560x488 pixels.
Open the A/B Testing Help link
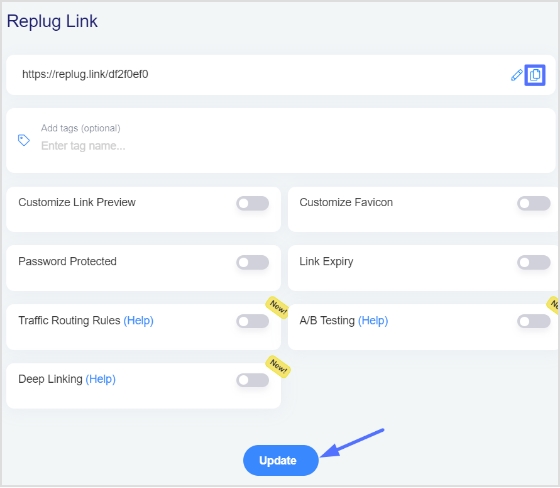[373, 321]
